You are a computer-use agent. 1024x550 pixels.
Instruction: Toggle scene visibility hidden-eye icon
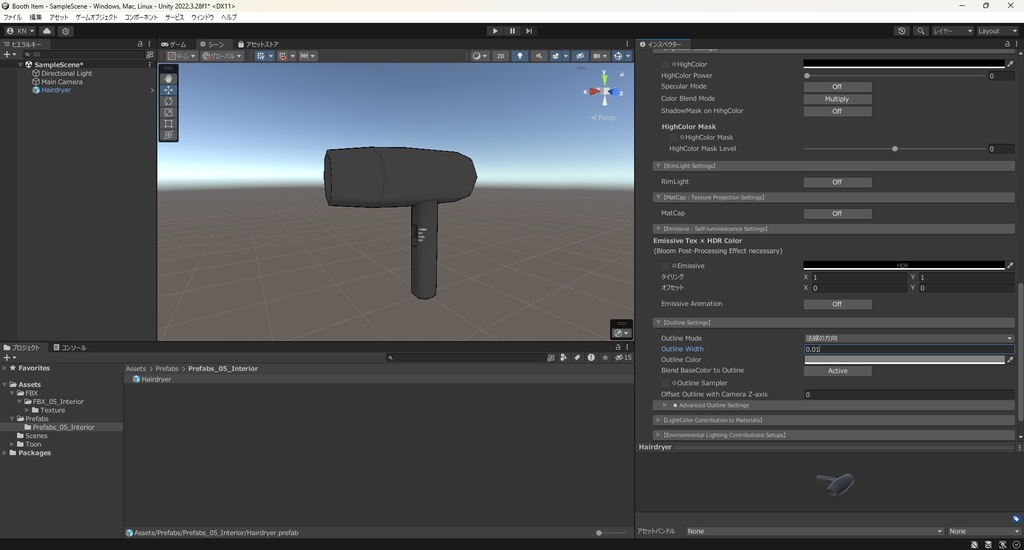tap(579, 56)
